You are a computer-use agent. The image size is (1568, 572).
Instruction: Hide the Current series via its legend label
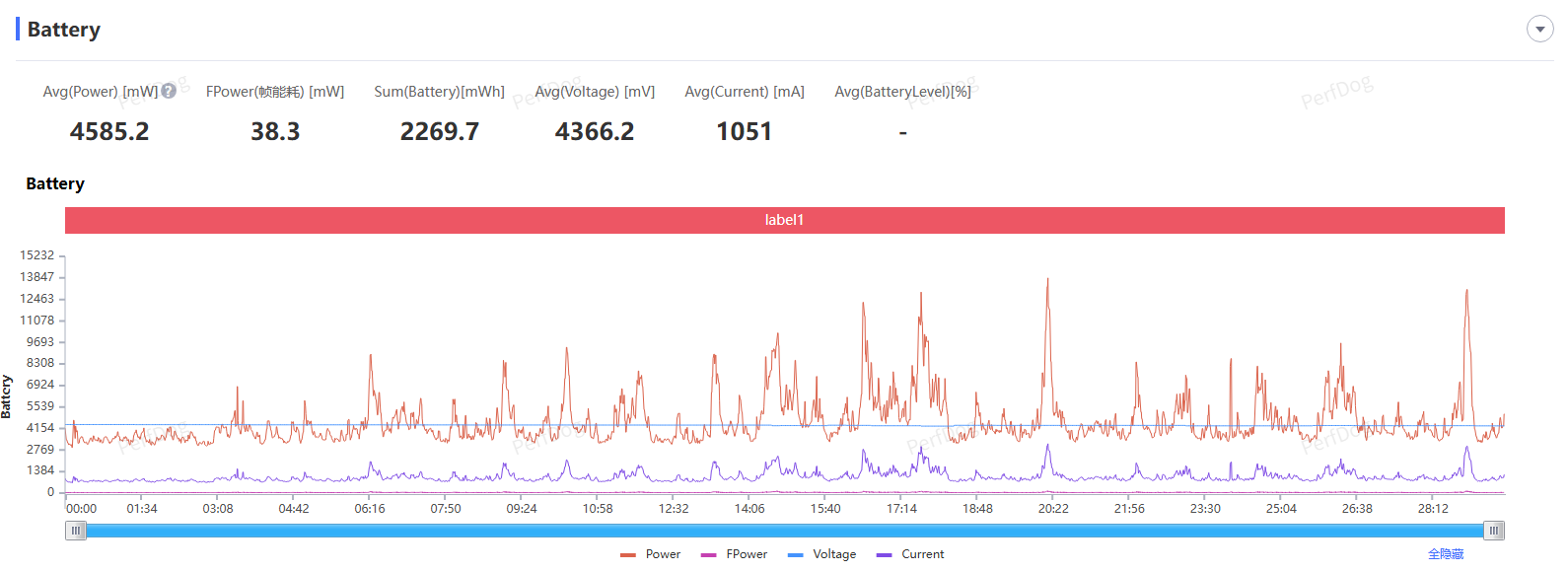(x=922, y=554)
